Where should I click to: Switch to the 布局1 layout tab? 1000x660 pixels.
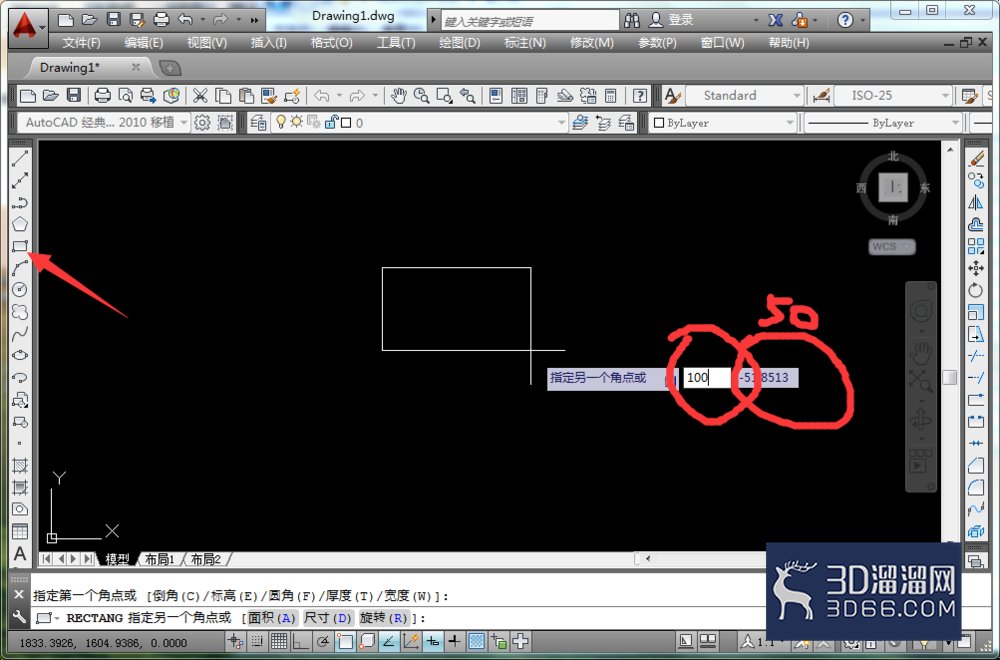(159, 559)
